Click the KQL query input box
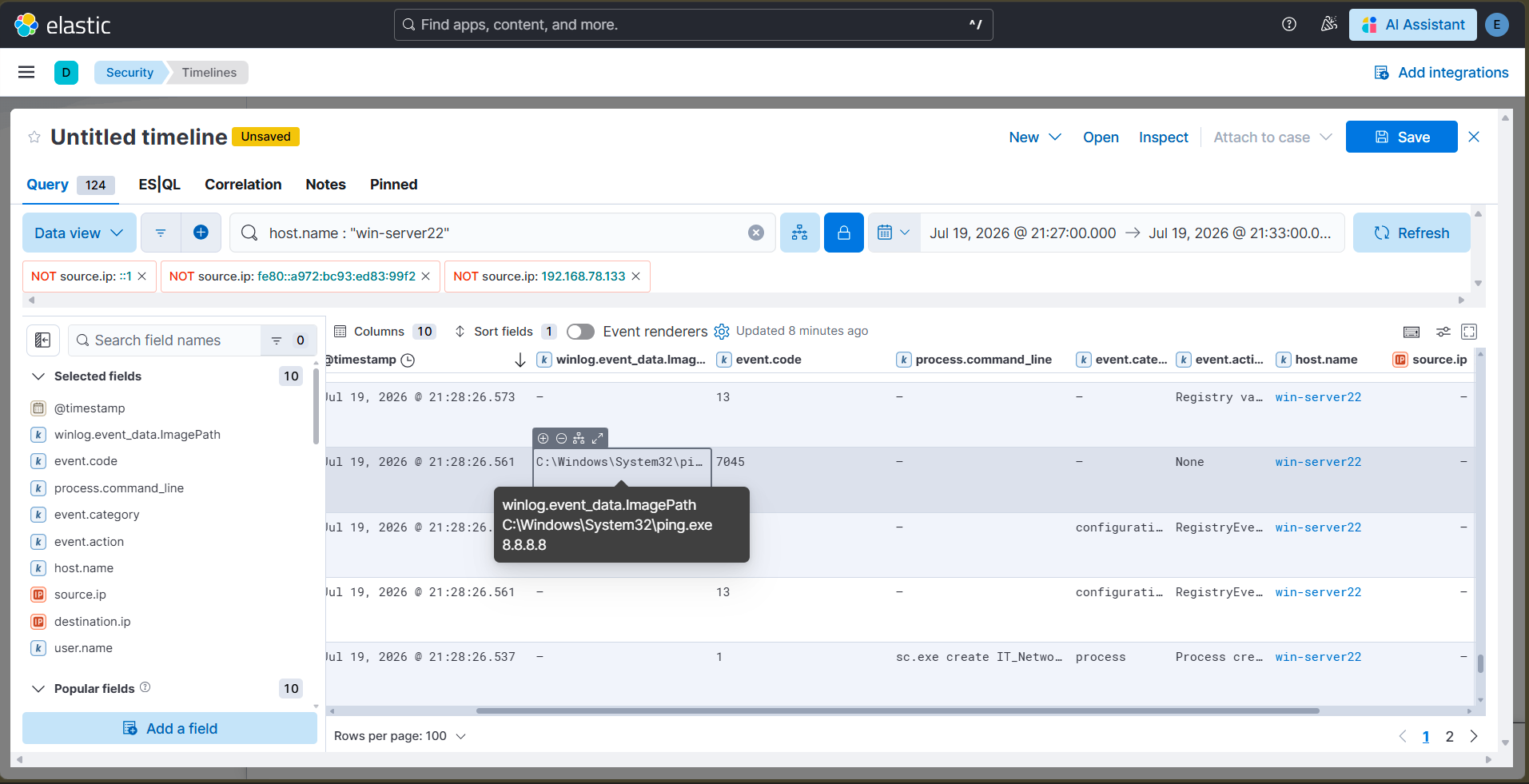The width and height of the screenshot is (1529, 784). [x=502, y=233]
